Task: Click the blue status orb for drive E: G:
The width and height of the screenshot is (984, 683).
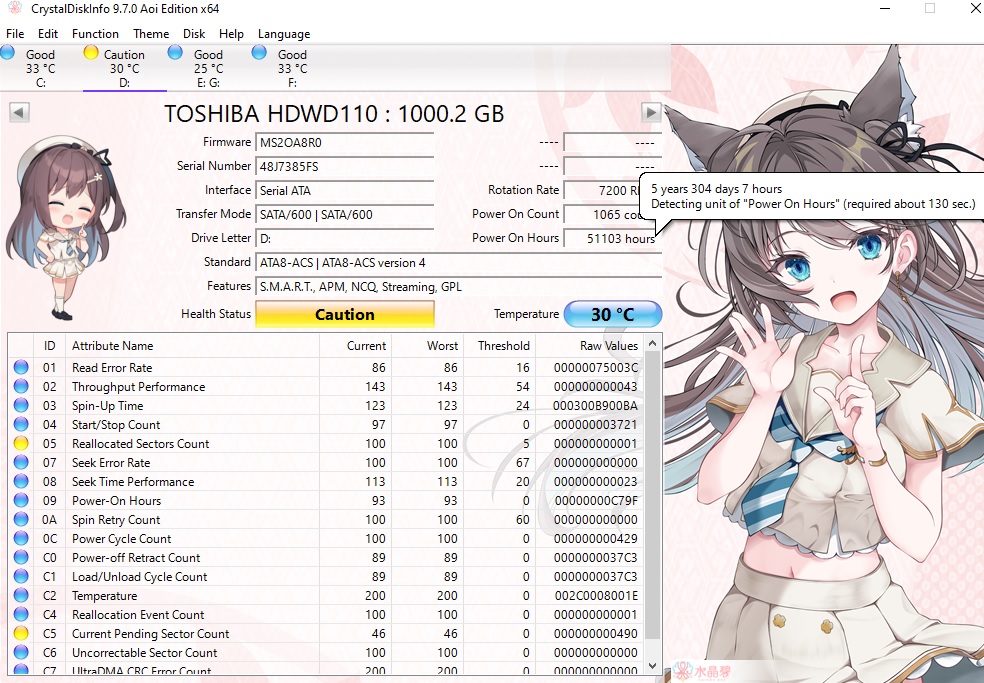Action: pyautogui.click(x=175, y=52)
